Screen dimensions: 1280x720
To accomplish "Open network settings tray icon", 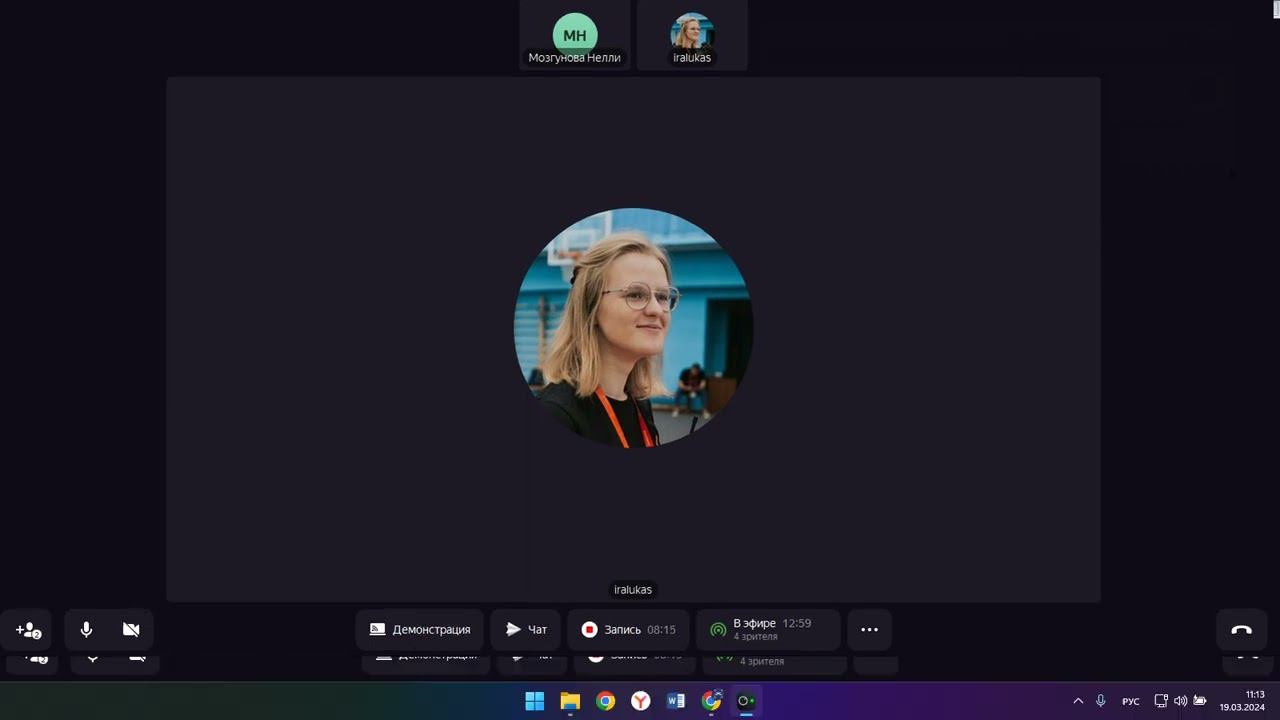I will click(1161, 701).
